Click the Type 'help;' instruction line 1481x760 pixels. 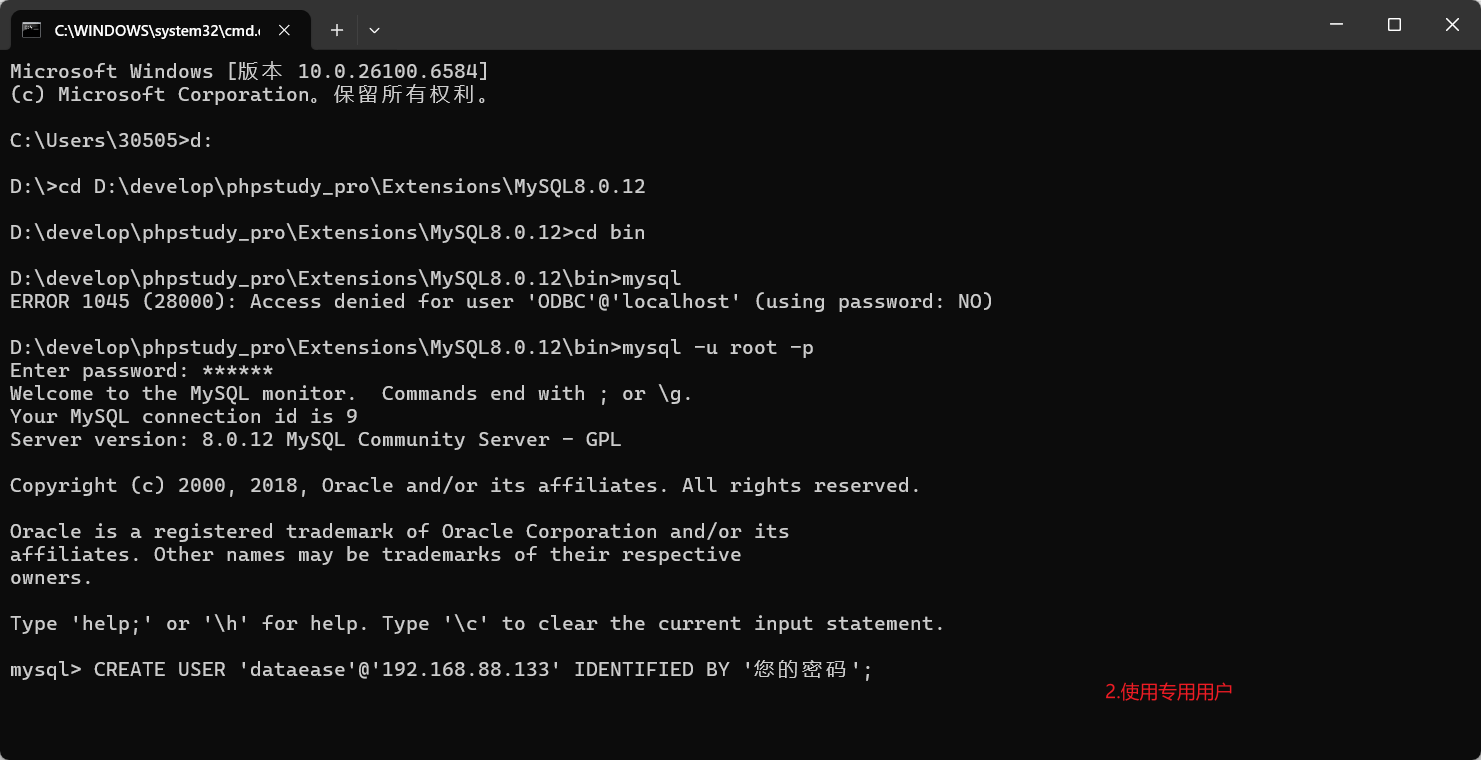click(476, 623)
